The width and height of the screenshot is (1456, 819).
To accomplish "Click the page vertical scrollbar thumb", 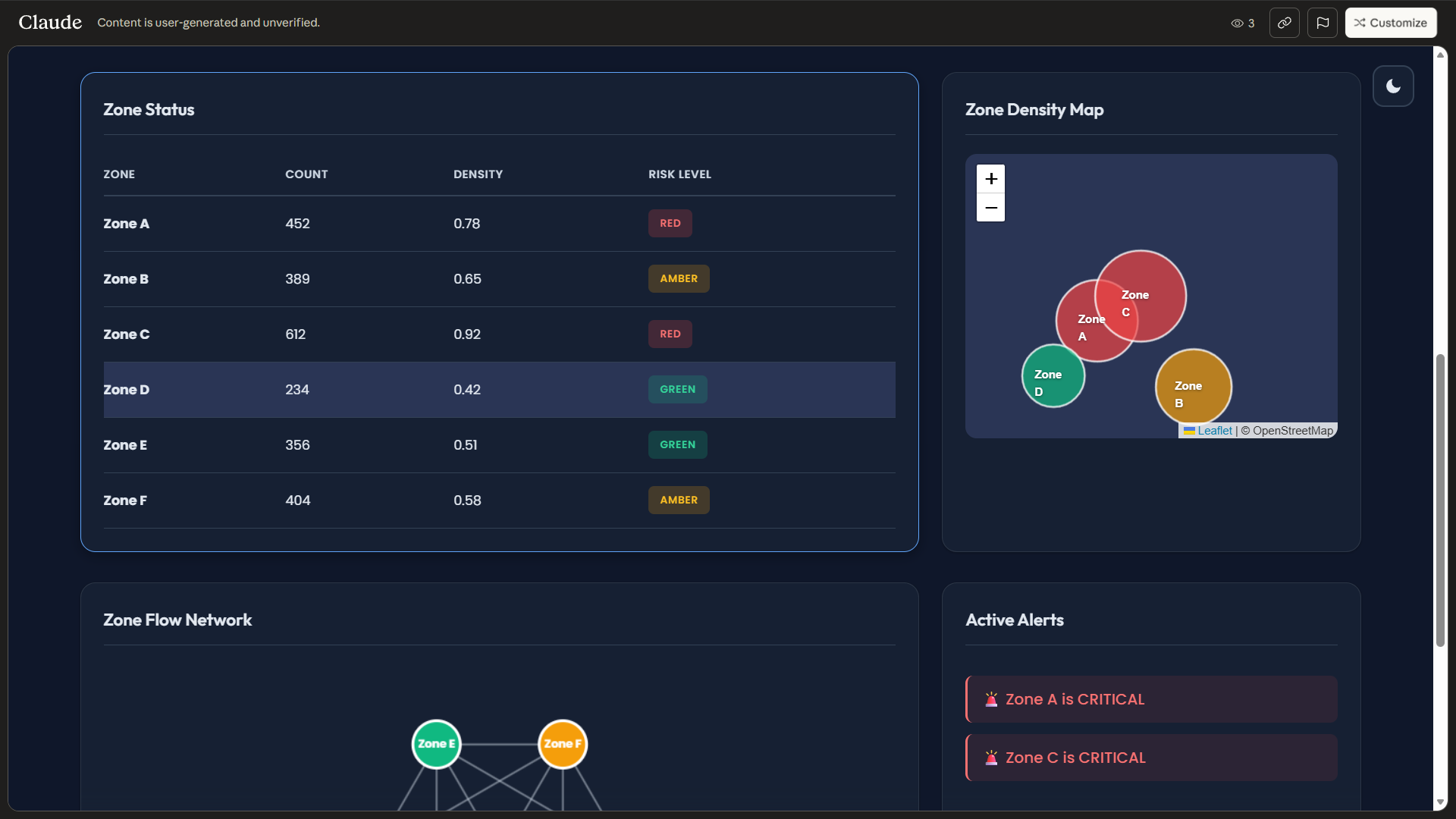I will [1440, 500].
